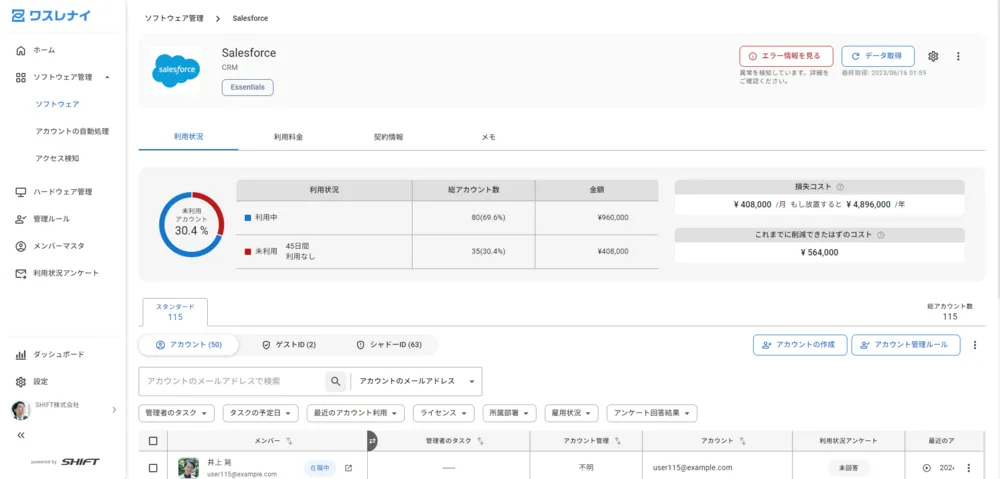Click the search magnifier button
This screenshot has width=1000, height=479.
(335, 381)
